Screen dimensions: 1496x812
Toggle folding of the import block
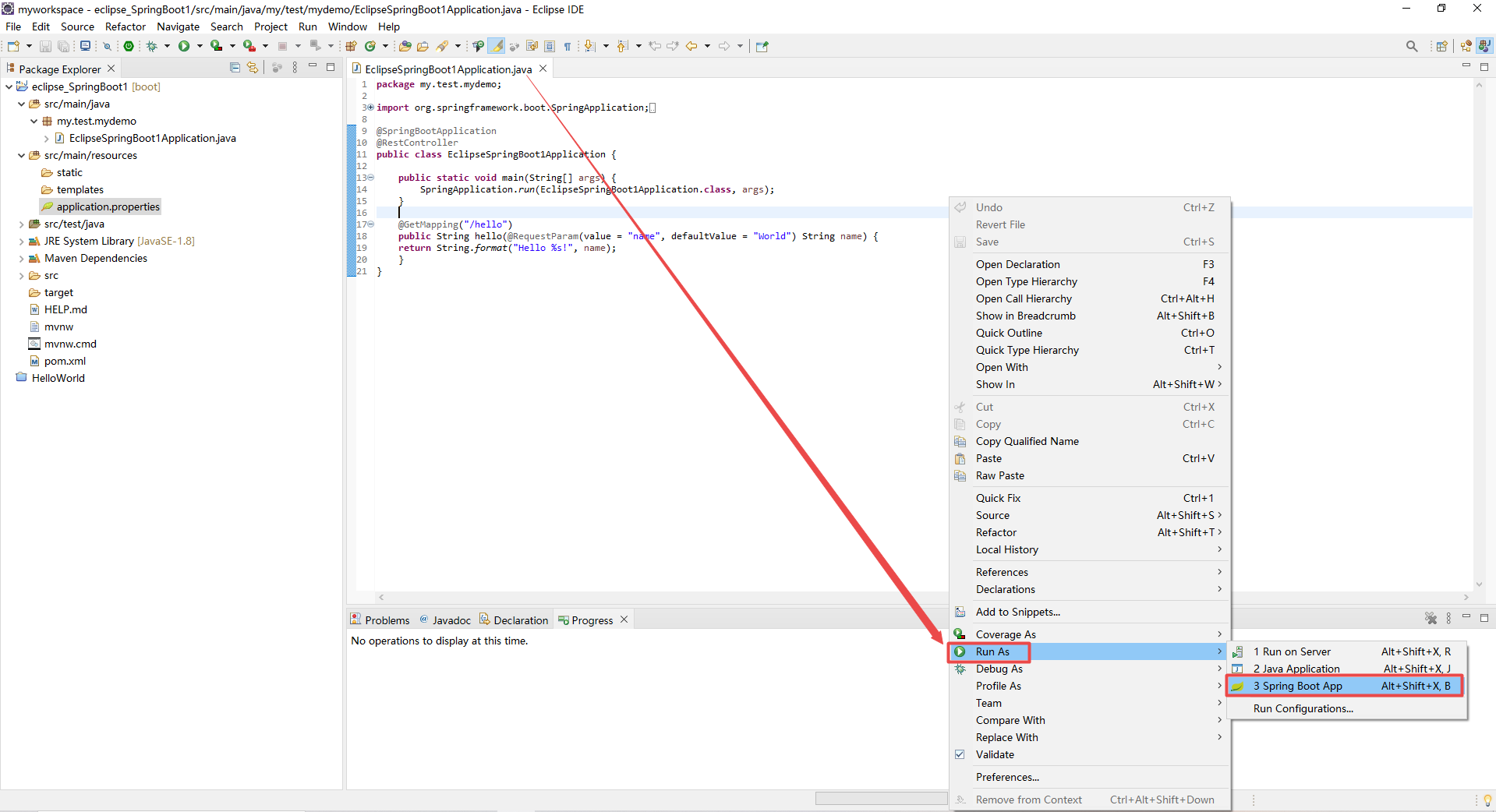click(x=370, y=108)
